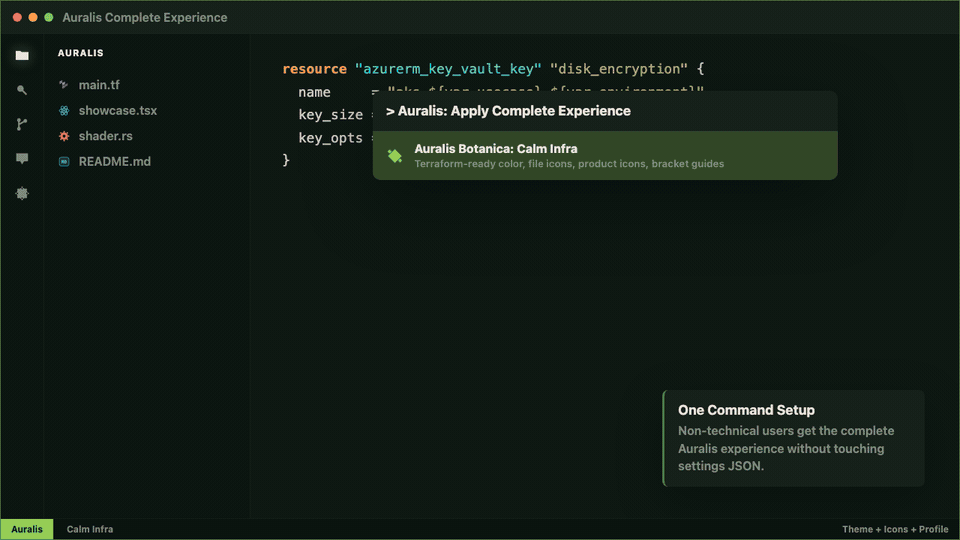Click the key_opts line in the editor
The image size is (960, 540).
[x=331, y=138]
